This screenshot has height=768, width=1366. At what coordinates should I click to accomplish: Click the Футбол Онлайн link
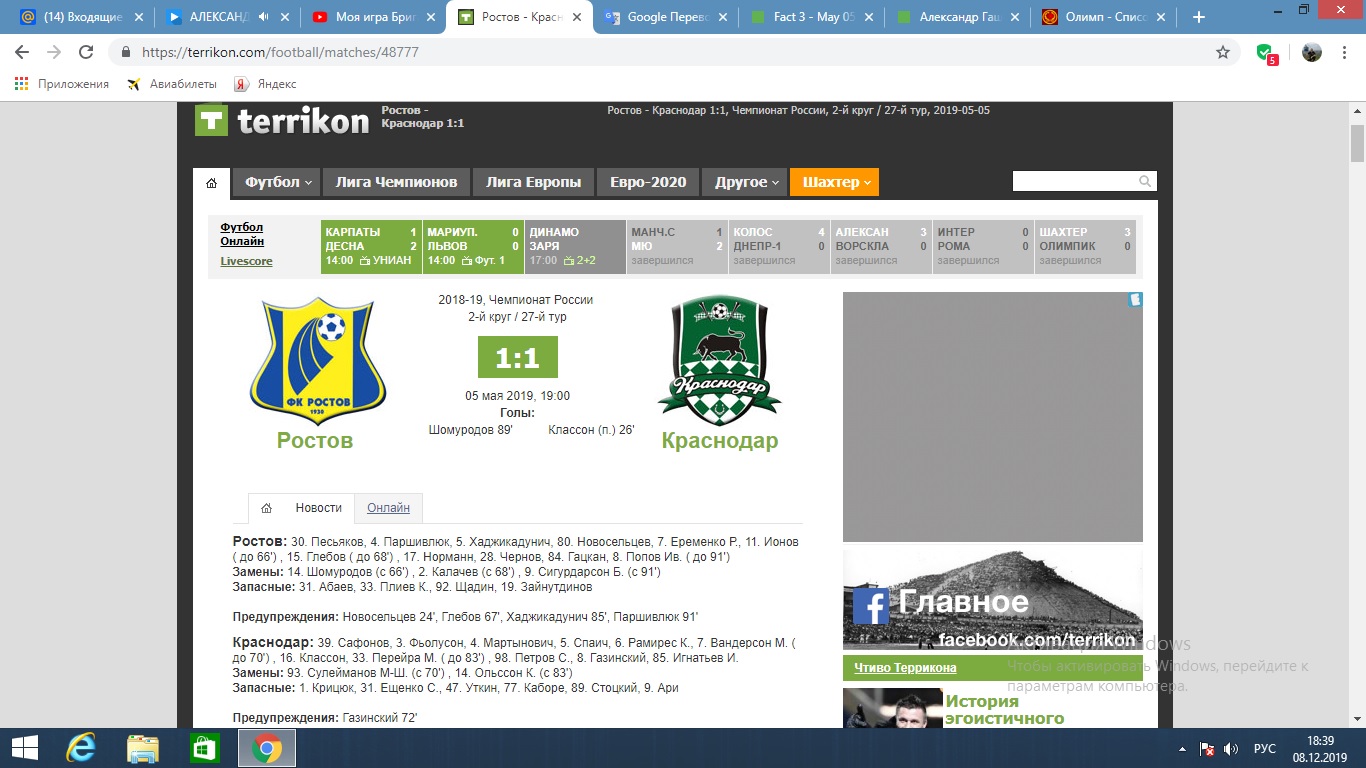242,234
